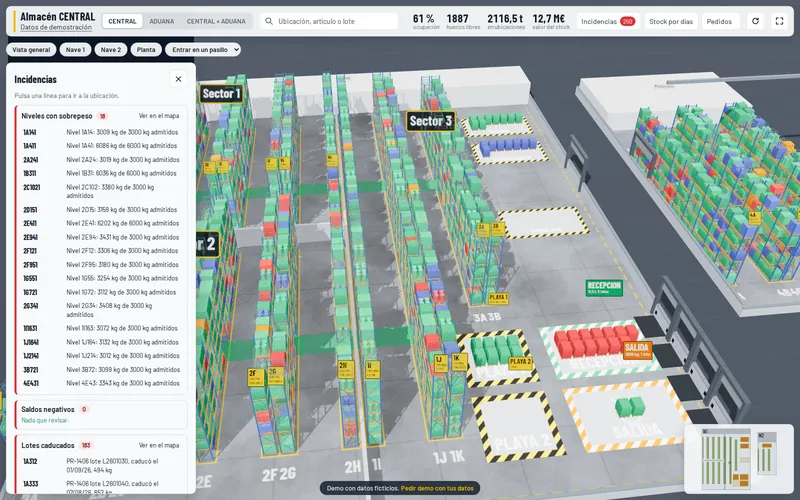Click the Datos de demostración link
This screenshot has height=500, width=800.
tap(56, 28)
